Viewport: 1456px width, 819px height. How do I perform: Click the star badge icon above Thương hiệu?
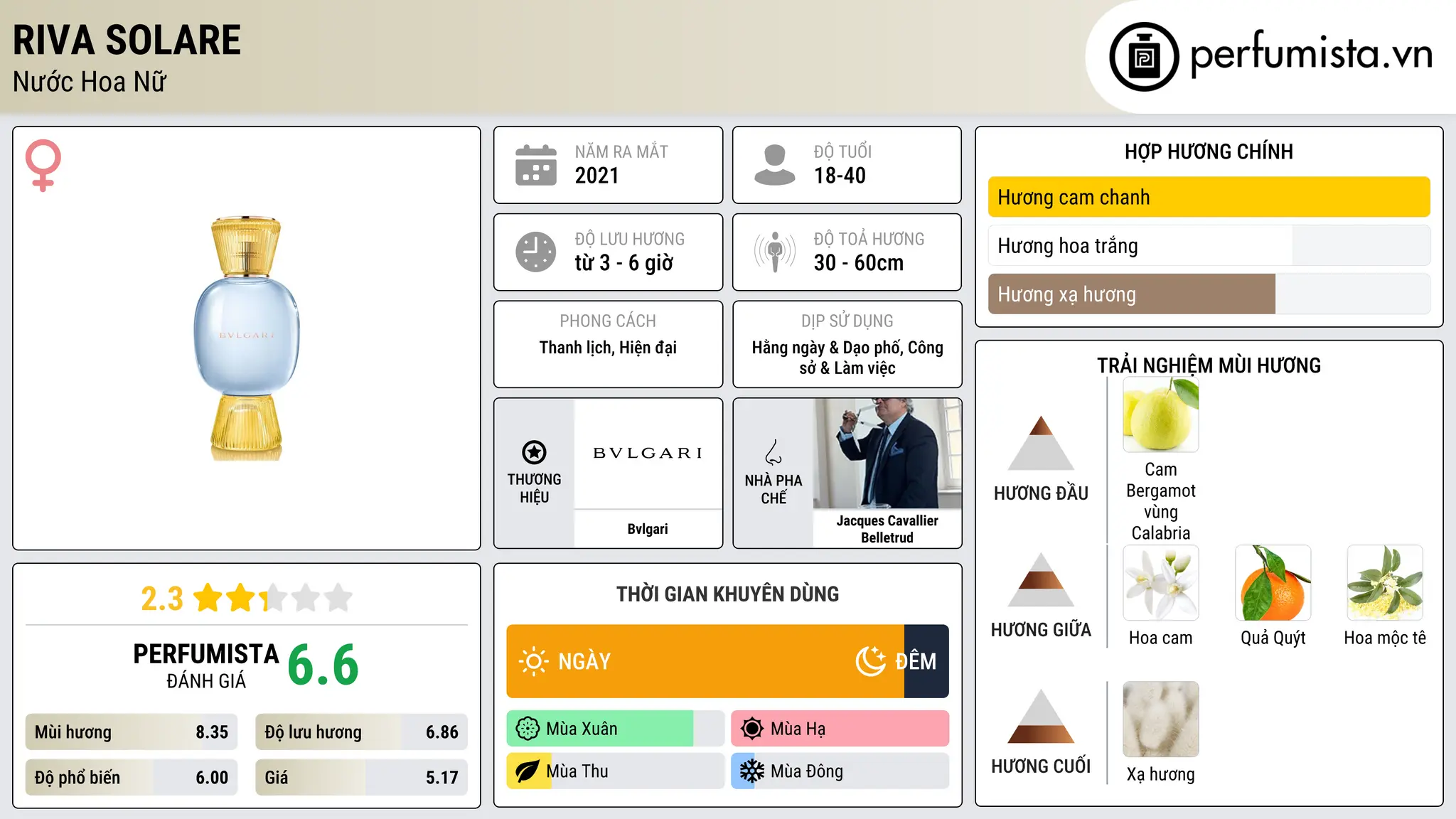tap(534, 452)
